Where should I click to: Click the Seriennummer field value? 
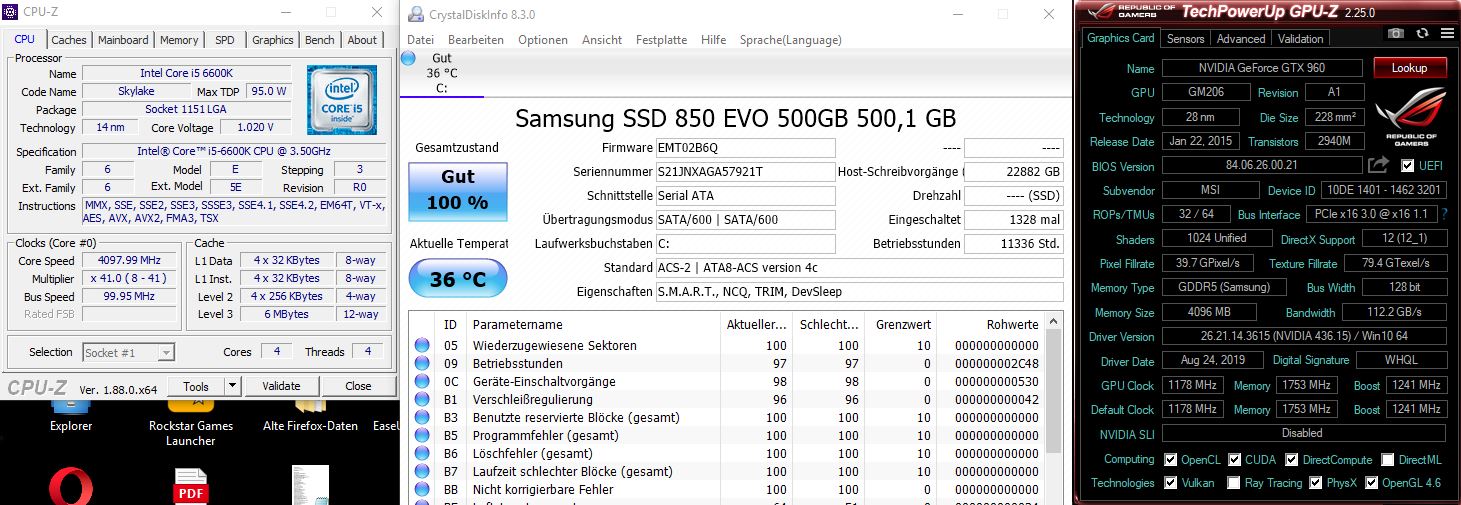(x=745, y=172)
